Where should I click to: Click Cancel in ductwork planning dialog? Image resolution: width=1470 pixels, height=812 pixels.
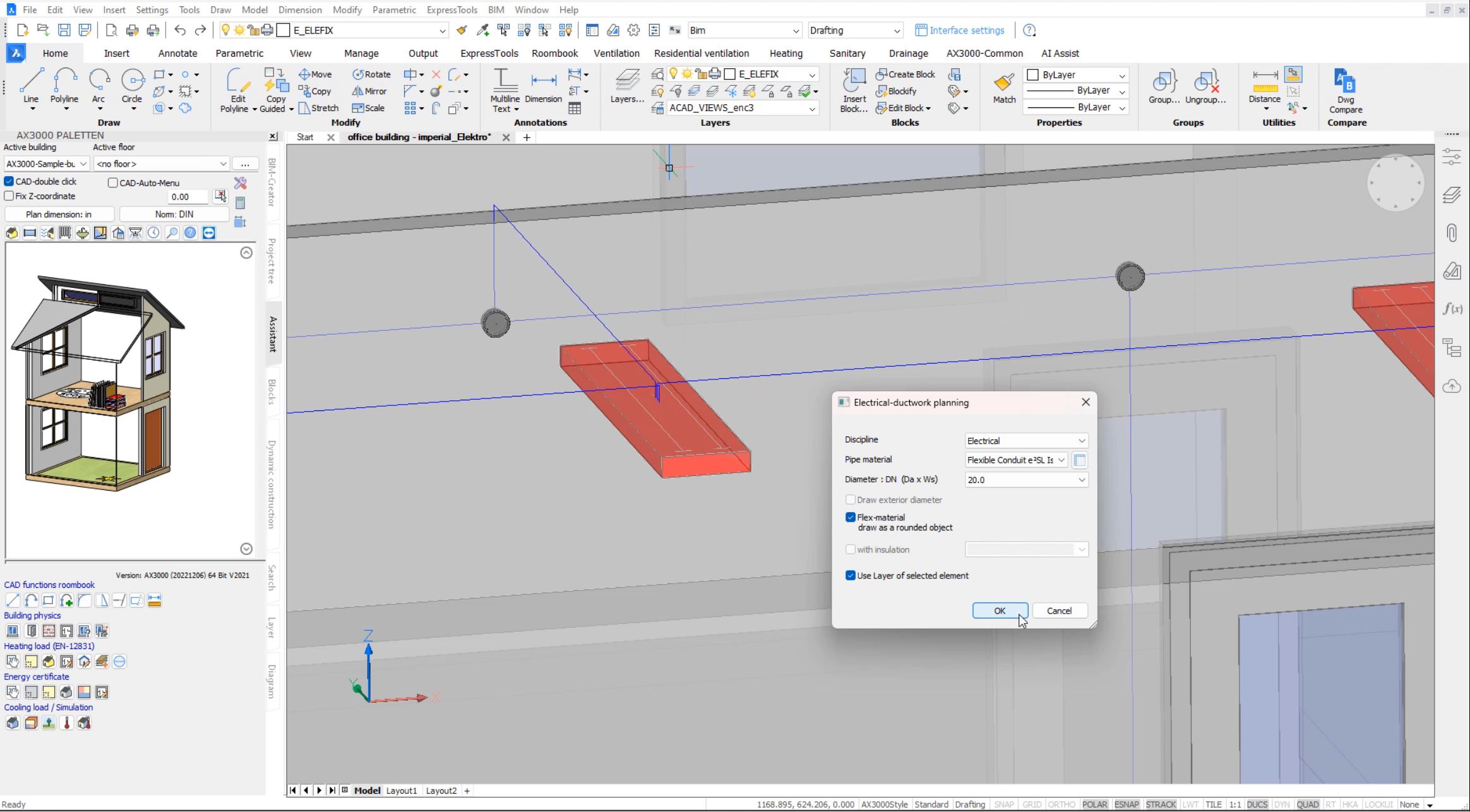(x=1059, y=611)
